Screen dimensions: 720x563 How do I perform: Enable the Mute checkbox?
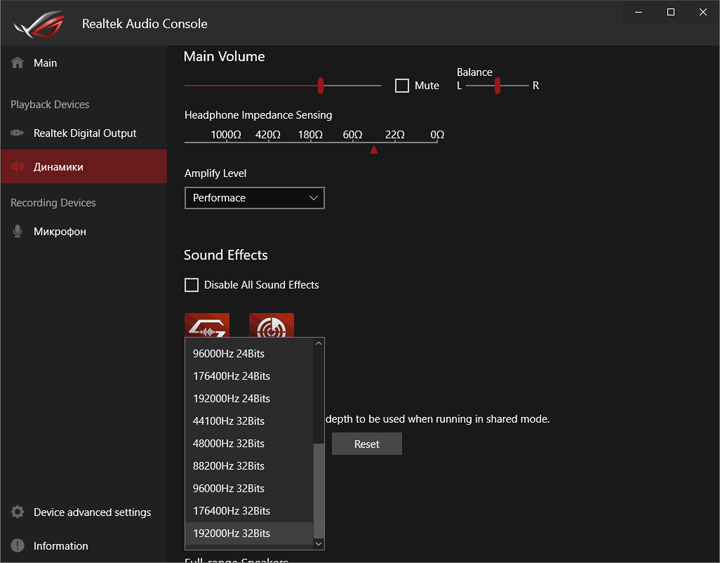pyautogui.click(x=402, y=86)
